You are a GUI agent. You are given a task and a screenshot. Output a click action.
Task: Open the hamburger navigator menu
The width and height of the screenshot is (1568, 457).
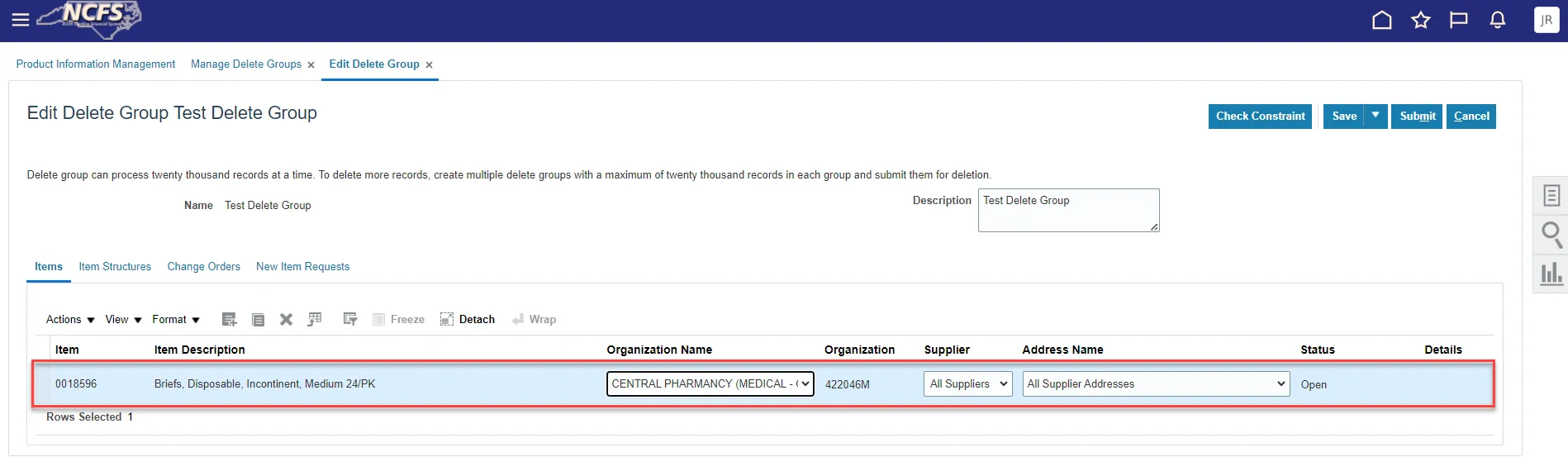pyautogui.click(x=21, y=20)
